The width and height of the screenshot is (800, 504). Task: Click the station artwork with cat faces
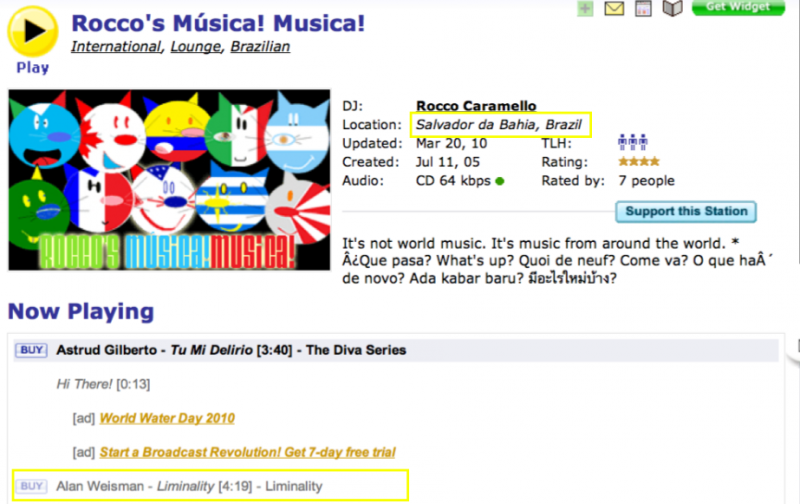(168, 180)
